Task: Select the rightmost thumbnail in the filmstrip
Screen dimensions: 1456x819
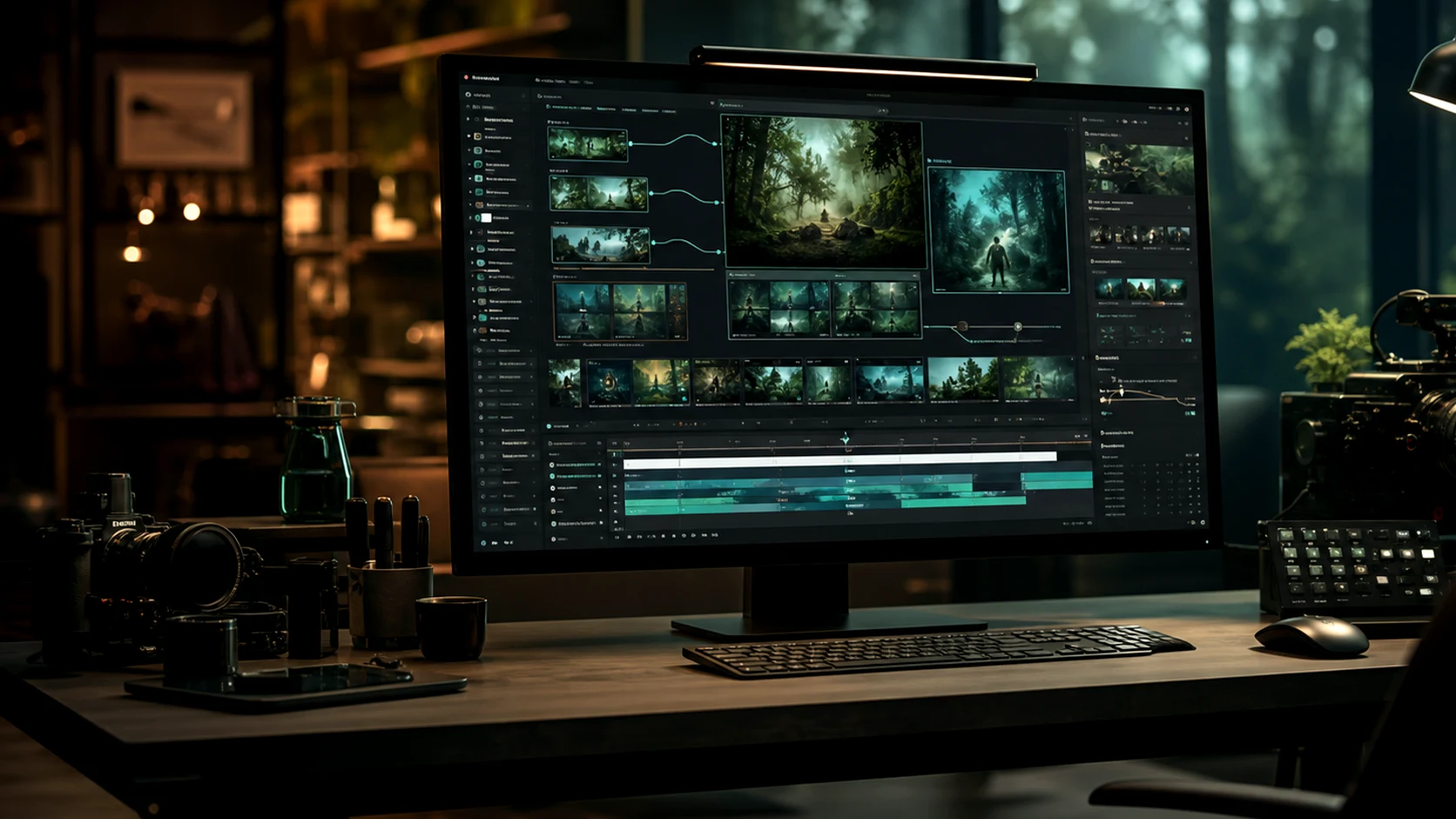Action: pos(1039,379)
